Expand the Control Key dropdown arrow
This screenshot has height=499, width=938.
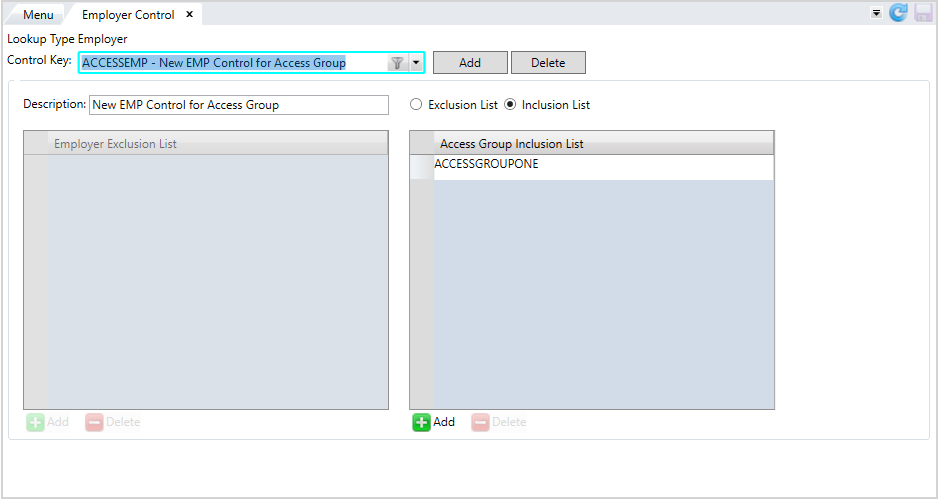tap(416, 63)
